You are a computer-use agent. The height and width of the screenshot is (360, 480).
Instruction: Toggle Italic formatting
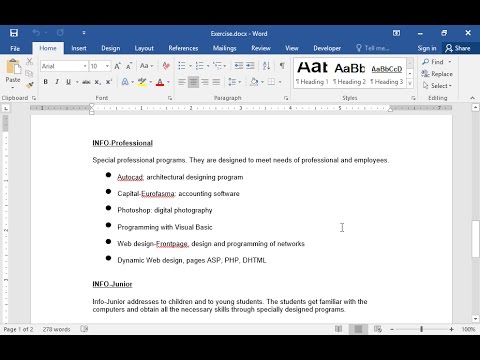coord(57,82)
